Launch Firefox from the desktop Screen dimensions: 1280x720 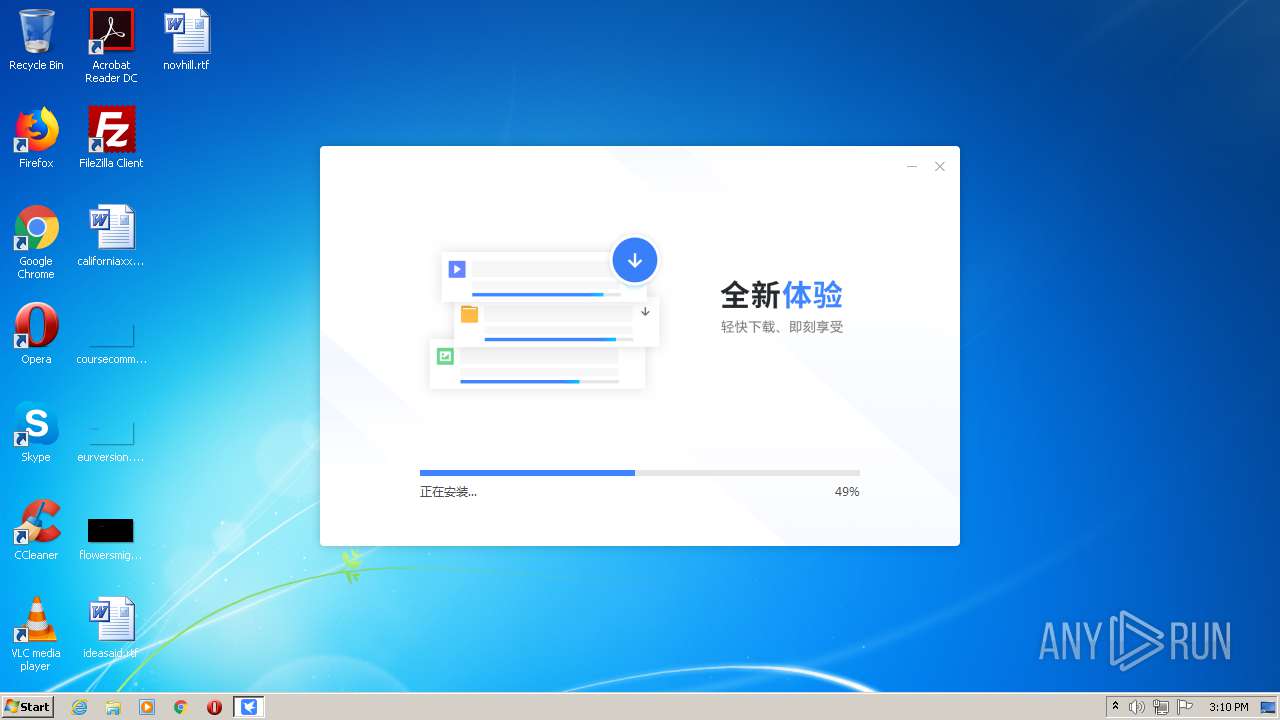click(x=36, y=138)
